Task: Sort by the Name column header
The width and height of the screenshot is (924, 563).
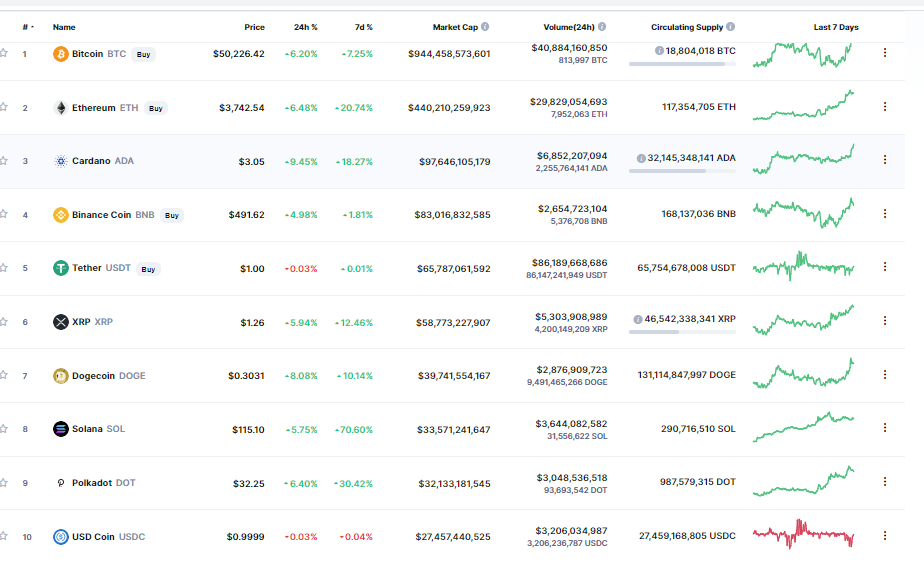Action: pyautogui.click(x=64, y=27)
